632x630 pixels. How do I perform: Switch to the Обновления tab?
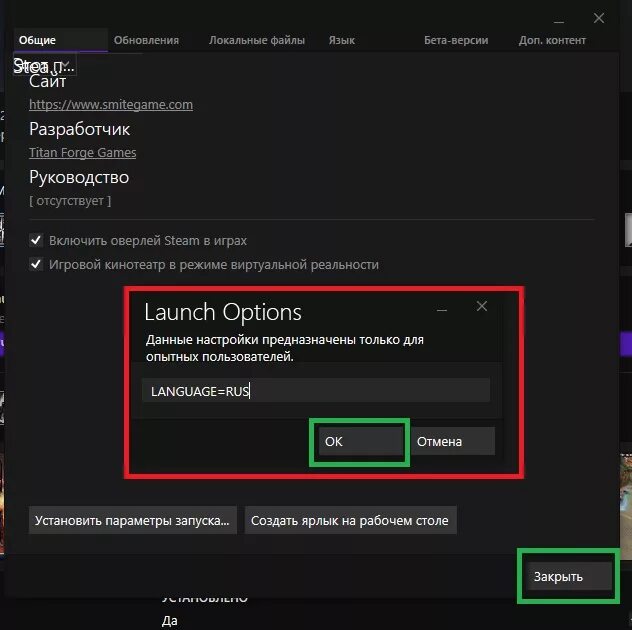[146, 40]
